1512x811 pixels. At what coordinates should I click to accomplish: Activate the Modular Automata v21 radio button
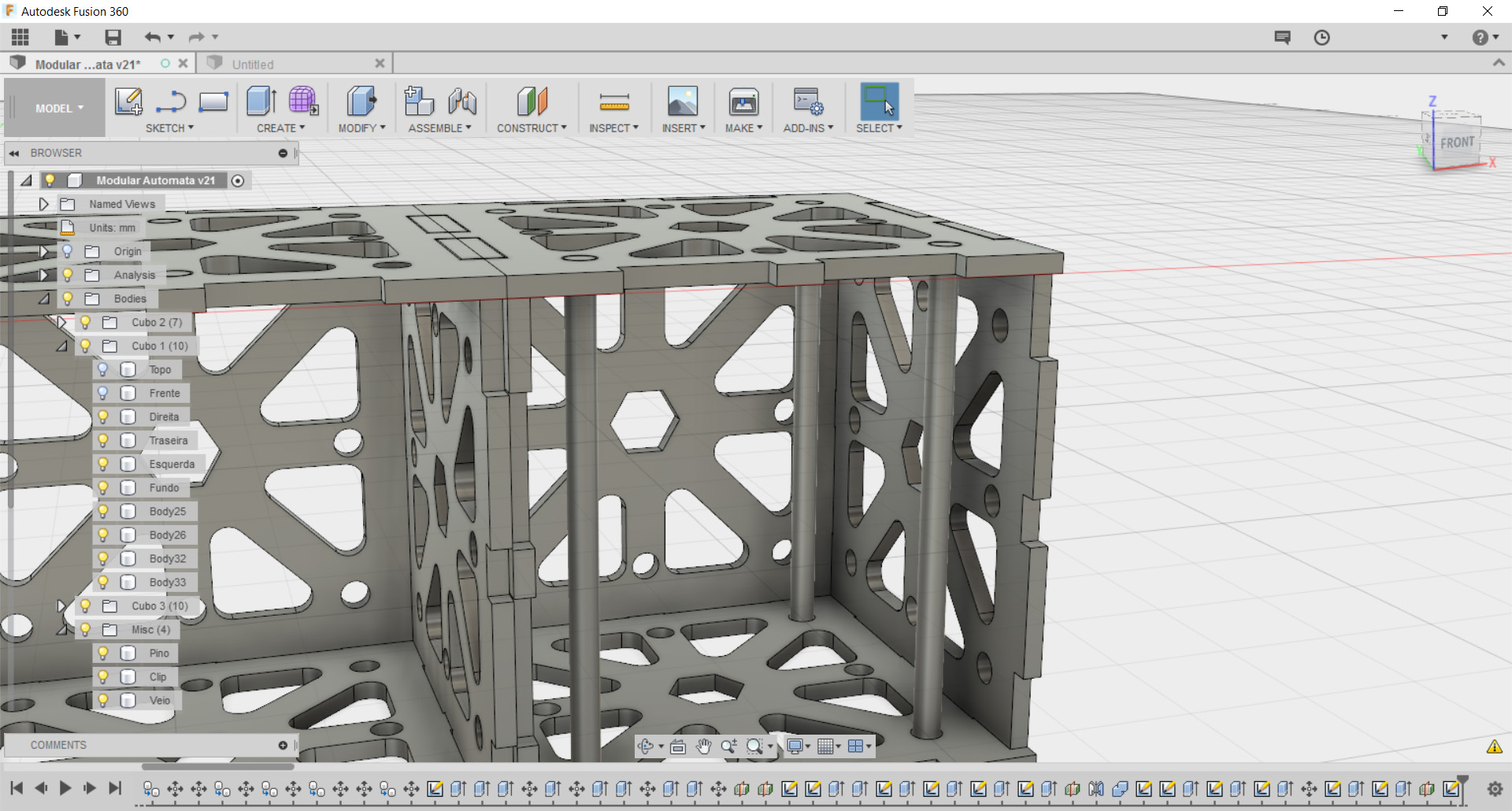[x=238, y=181]
